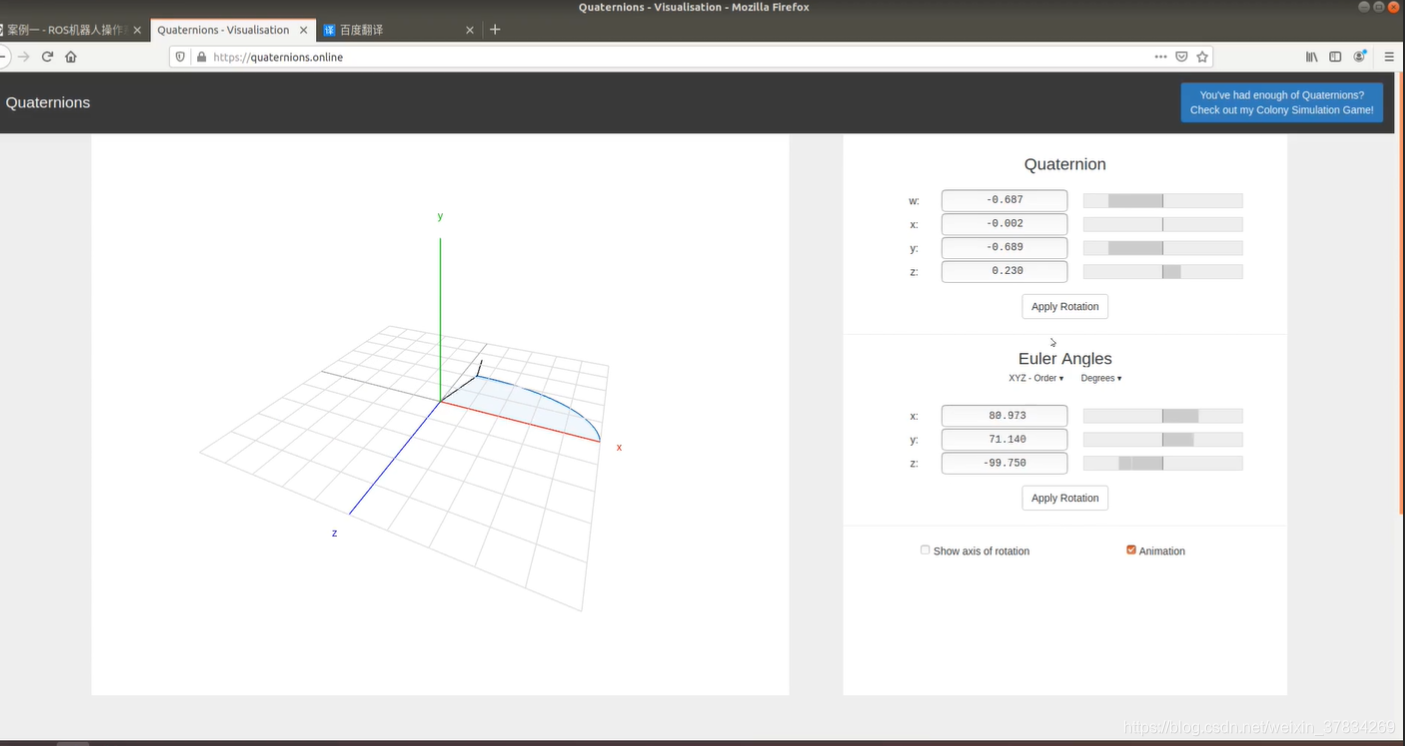Reload the current page
This screenshot has height=746, width=1405.
click(47, 57)
